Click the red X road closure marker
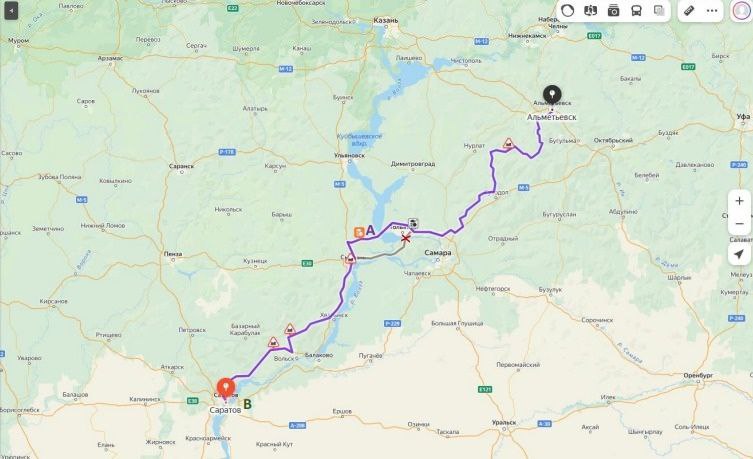This screenshot has height=459, width=753. [406, 238]
